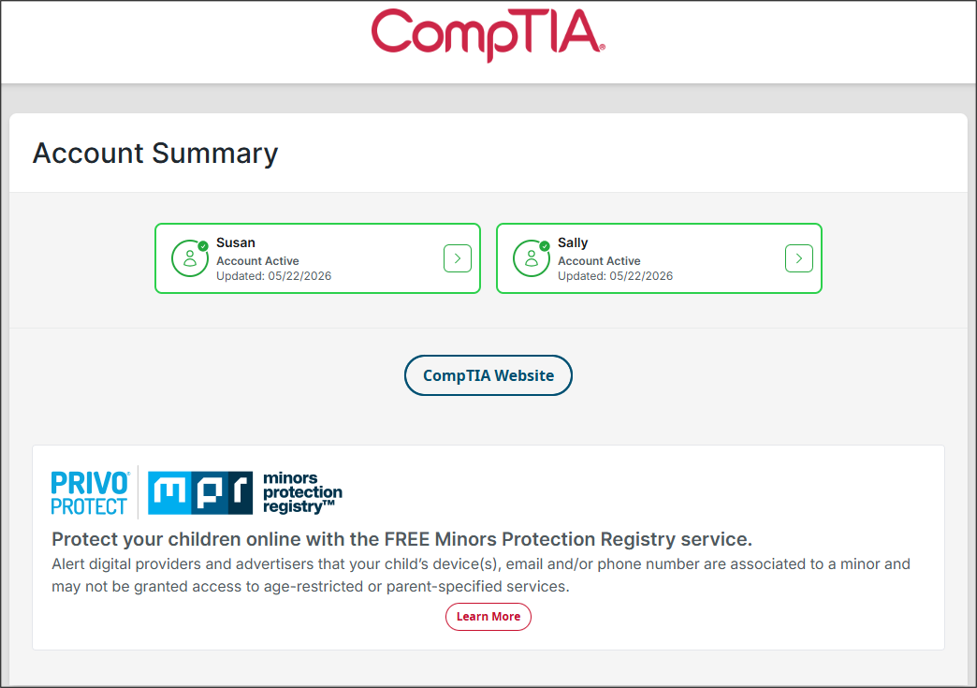Click Sally's green profile avatar icon

coord(531,258)
